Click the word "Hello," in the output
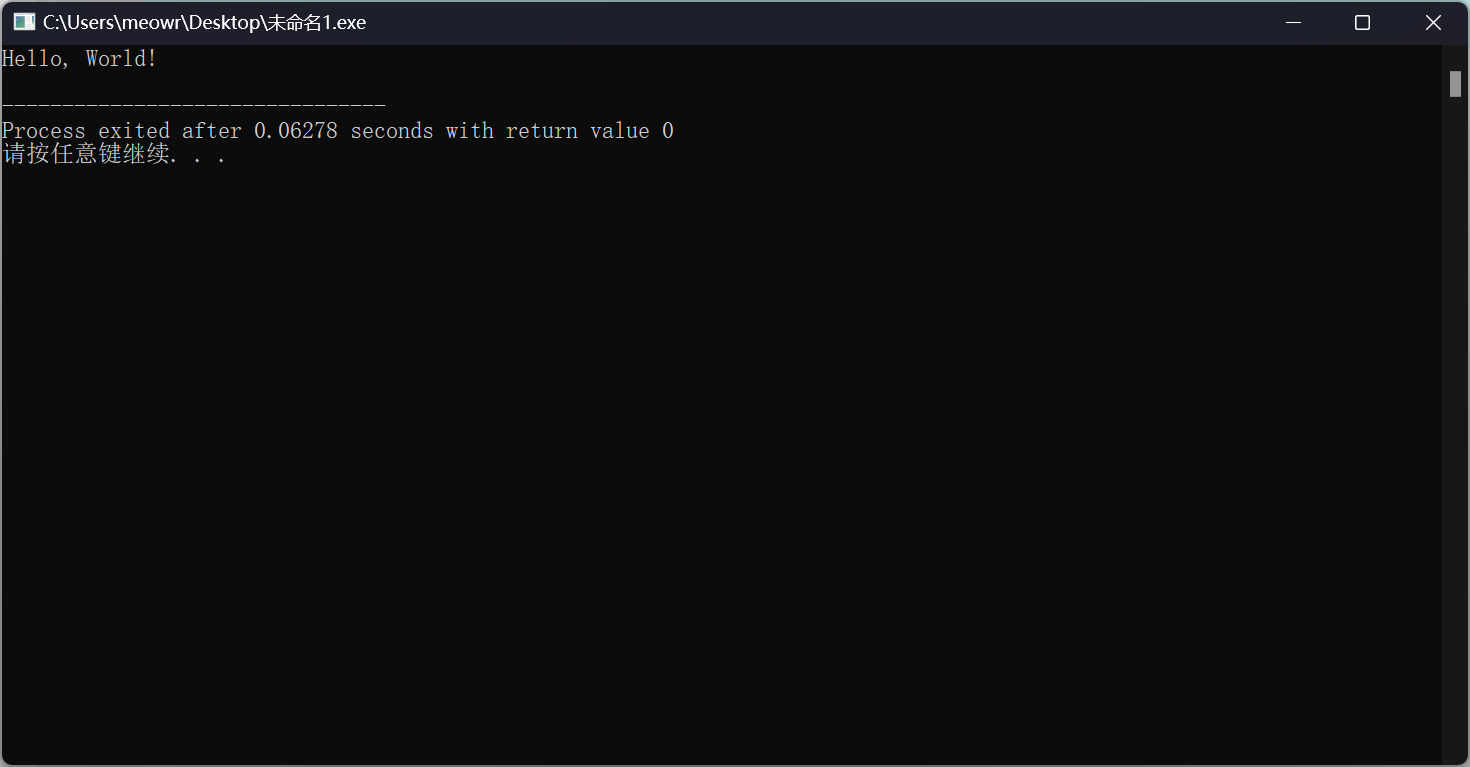The width and height of the screenshot is (1470, 767). tap(36, 59)
